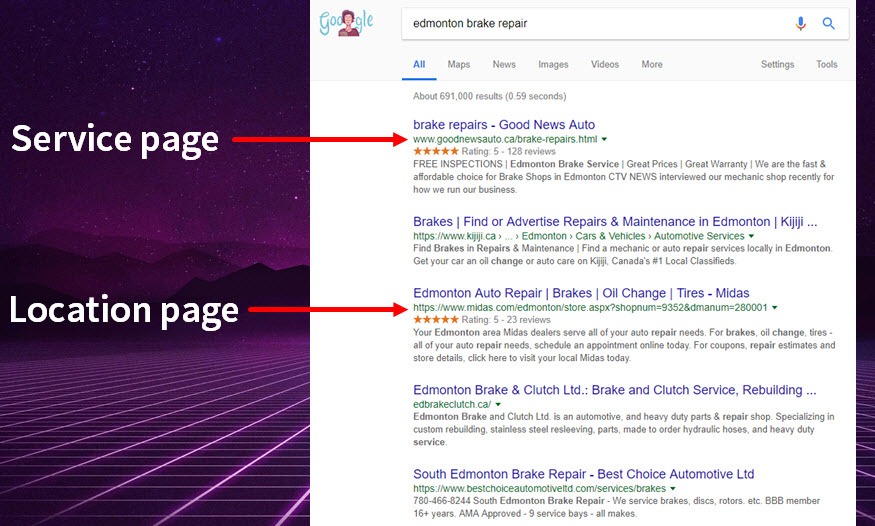Switch to the Maps tab

(x=459, y=64)
